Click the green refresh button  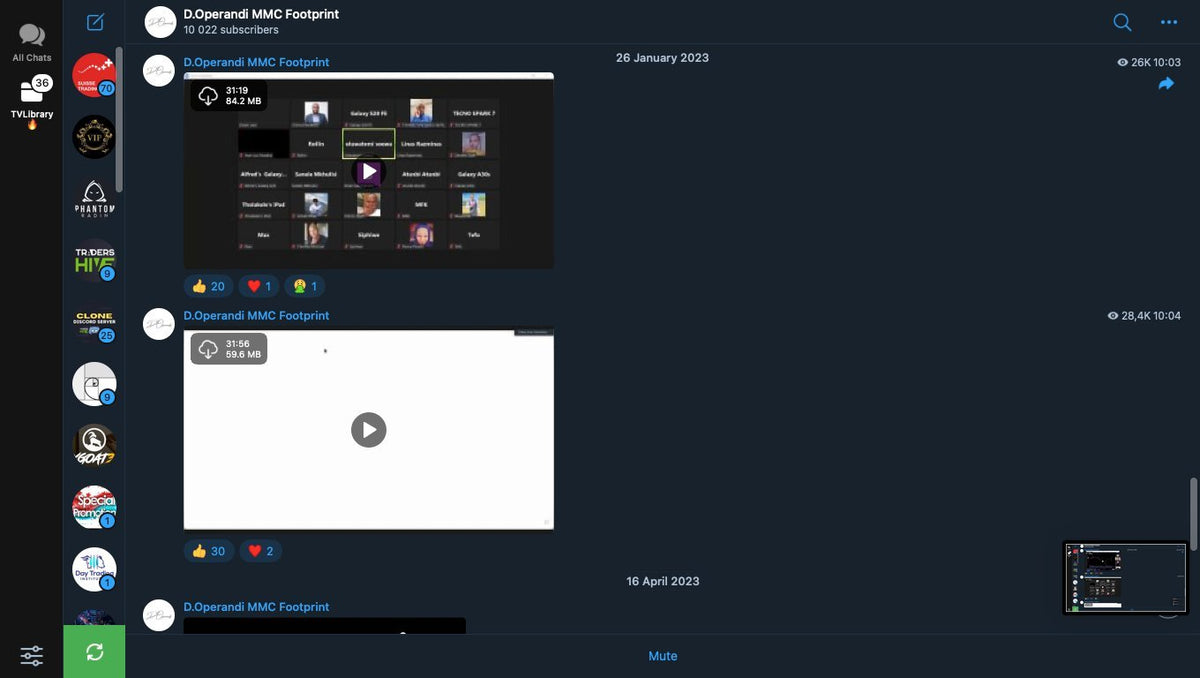pos(94,652)
